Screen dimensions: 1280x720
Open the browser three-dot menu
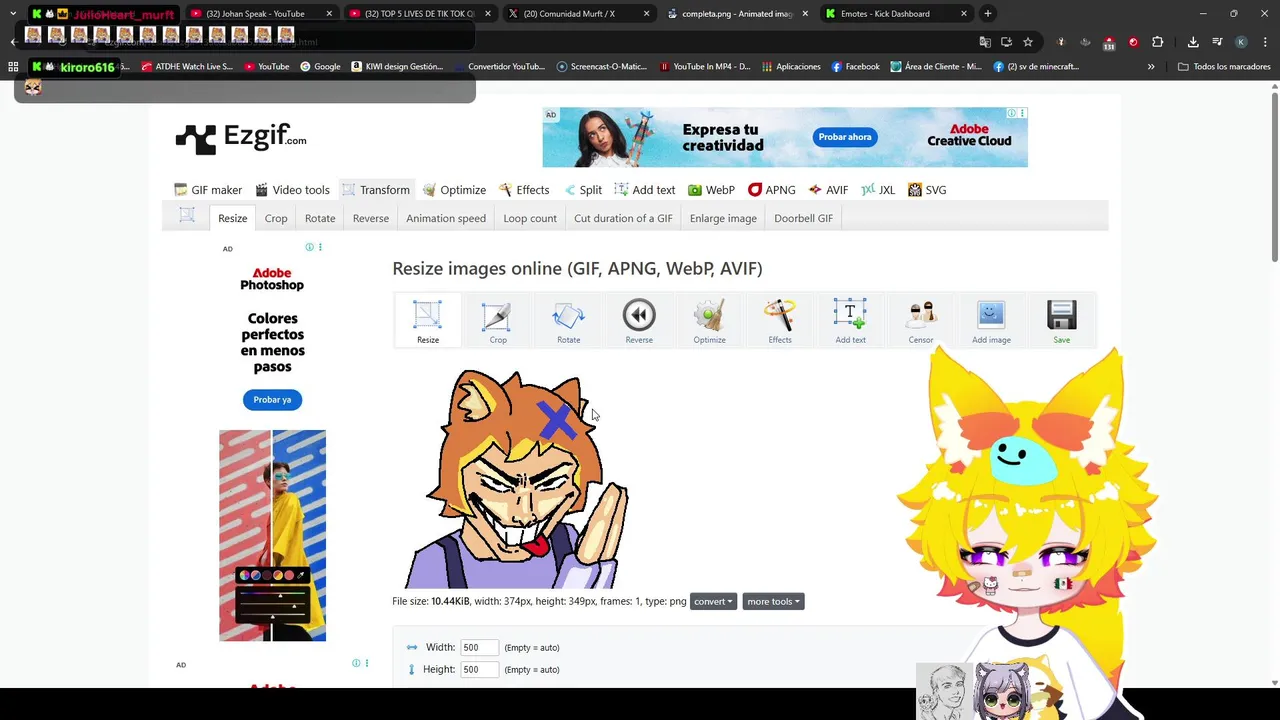point(1265,42)
